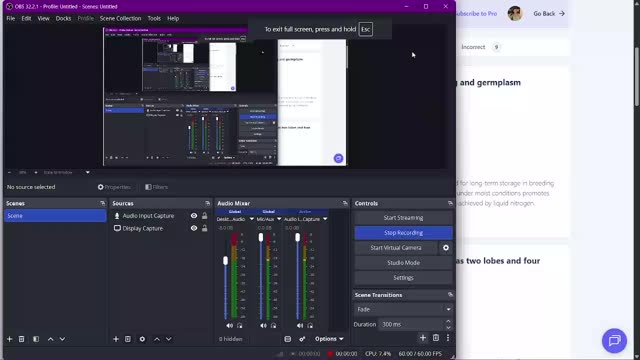Toggle Display Capture visibility eye
The image size is (640, 360).
point(194,228)
